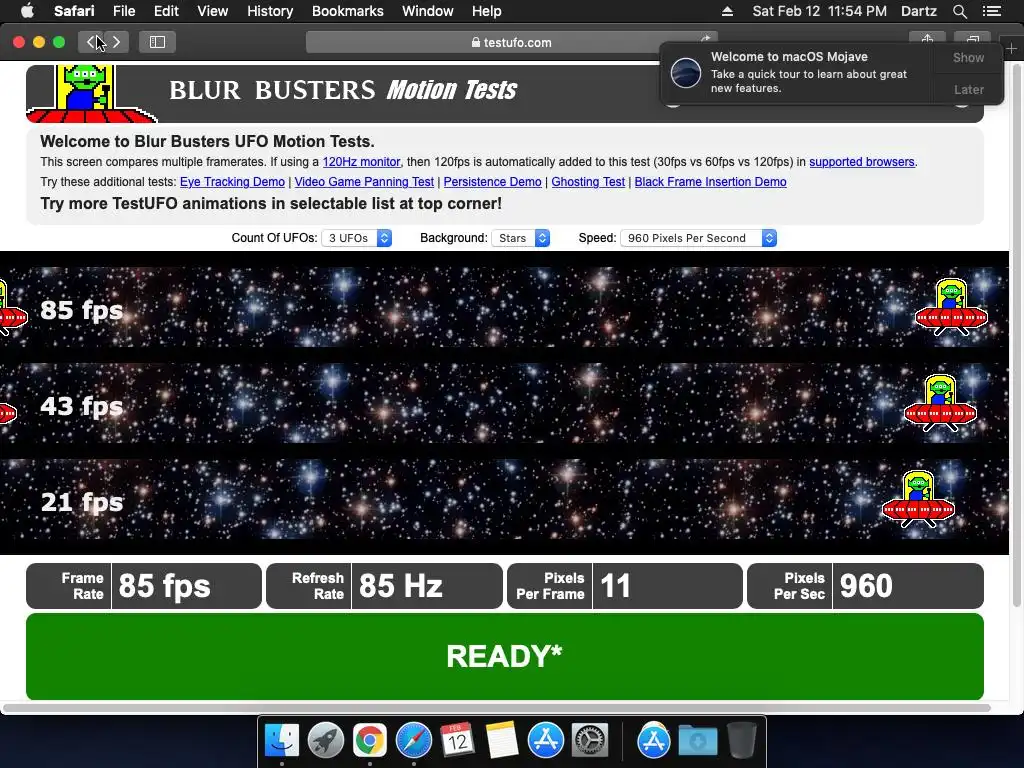Open the 120Hz monitor link
Screen dimensions: 1024x768
(361, 162)
